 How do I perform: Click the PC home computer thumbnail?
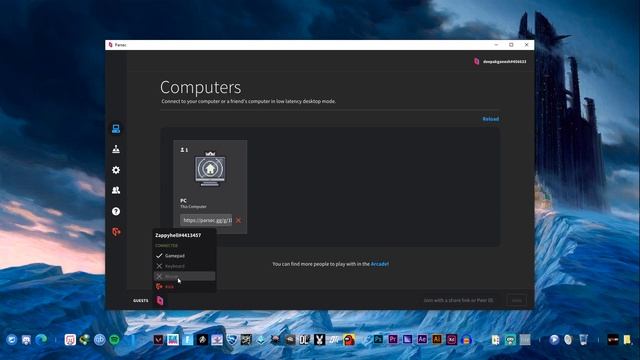(210, 169)
